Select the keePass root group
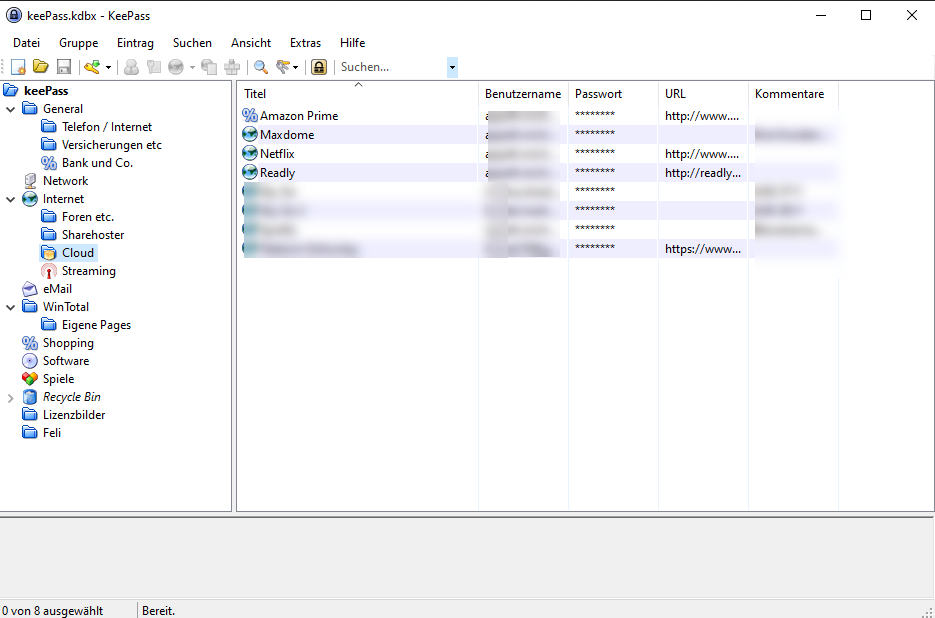935x618 pixels. tap(46, 91)
